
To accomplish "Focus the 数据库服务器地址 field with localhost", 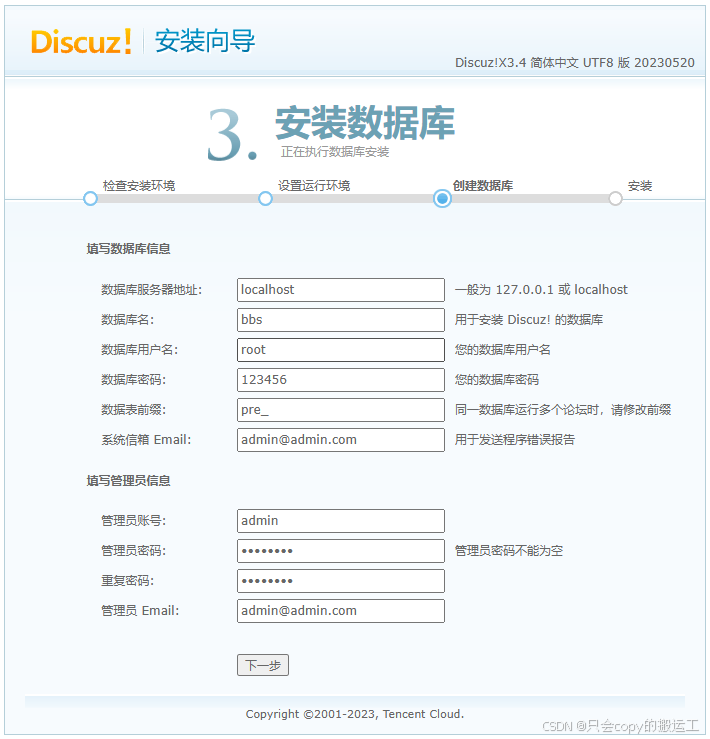I will click(341, 290).
